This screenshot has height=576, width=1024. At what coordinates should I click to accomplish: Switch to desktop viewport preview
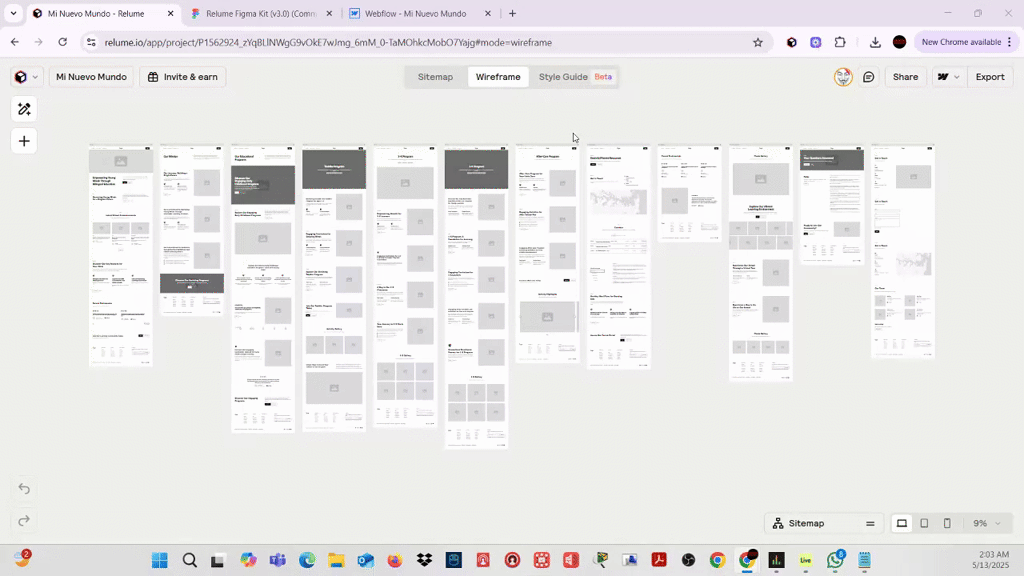point(901,523)
